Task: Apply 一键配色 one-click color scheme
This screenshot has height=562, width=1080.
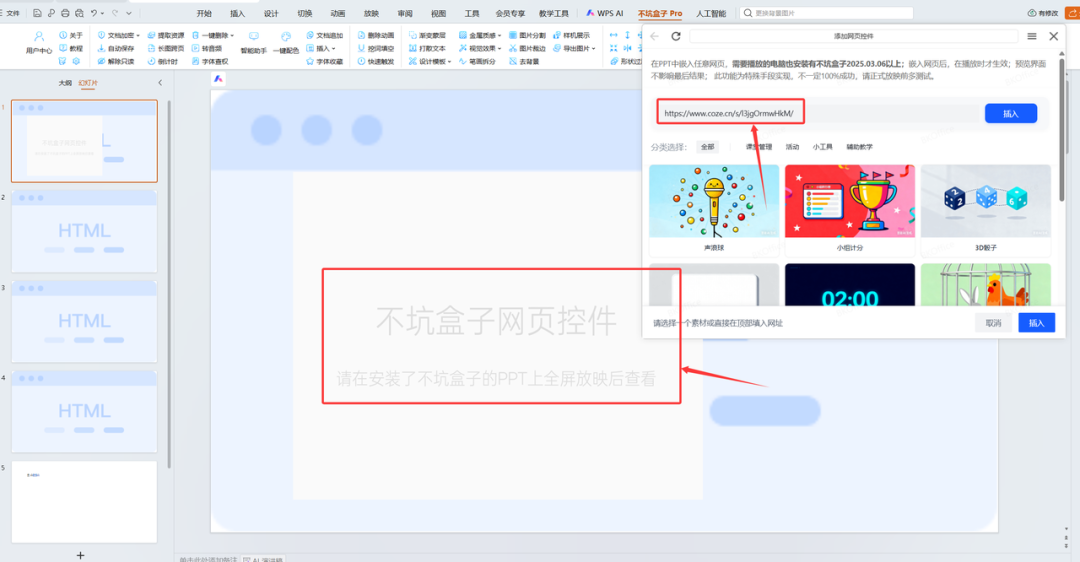Action: pyautogui.click(x=286, y=42)
